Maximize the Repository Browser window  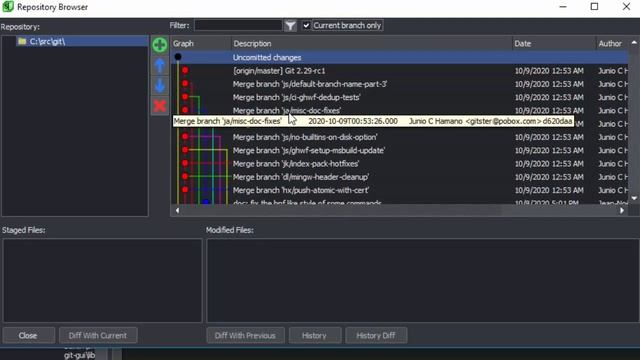click(595, 7)
